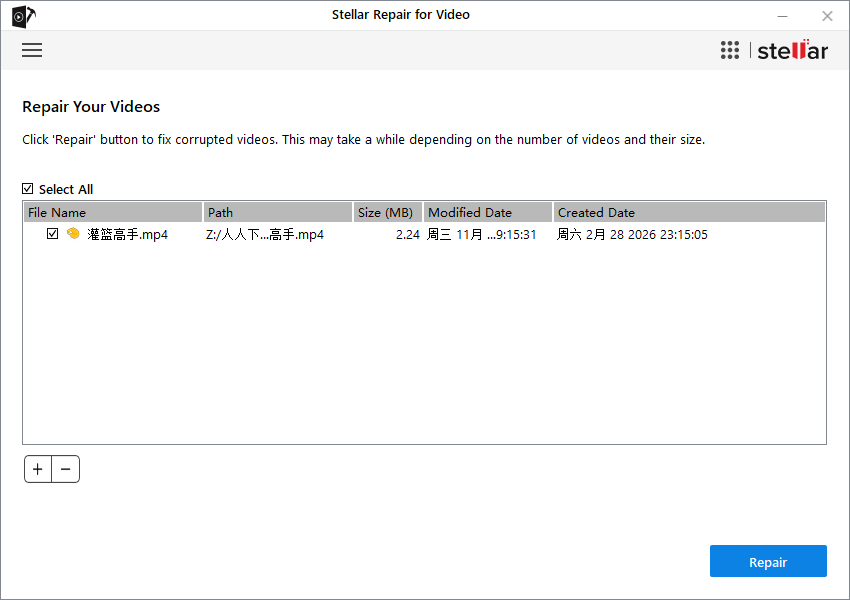Image resolution: width=850 pixels, height=600 pixels.
Task: Click the Size (MB) column header
Action: coord(387,212)
